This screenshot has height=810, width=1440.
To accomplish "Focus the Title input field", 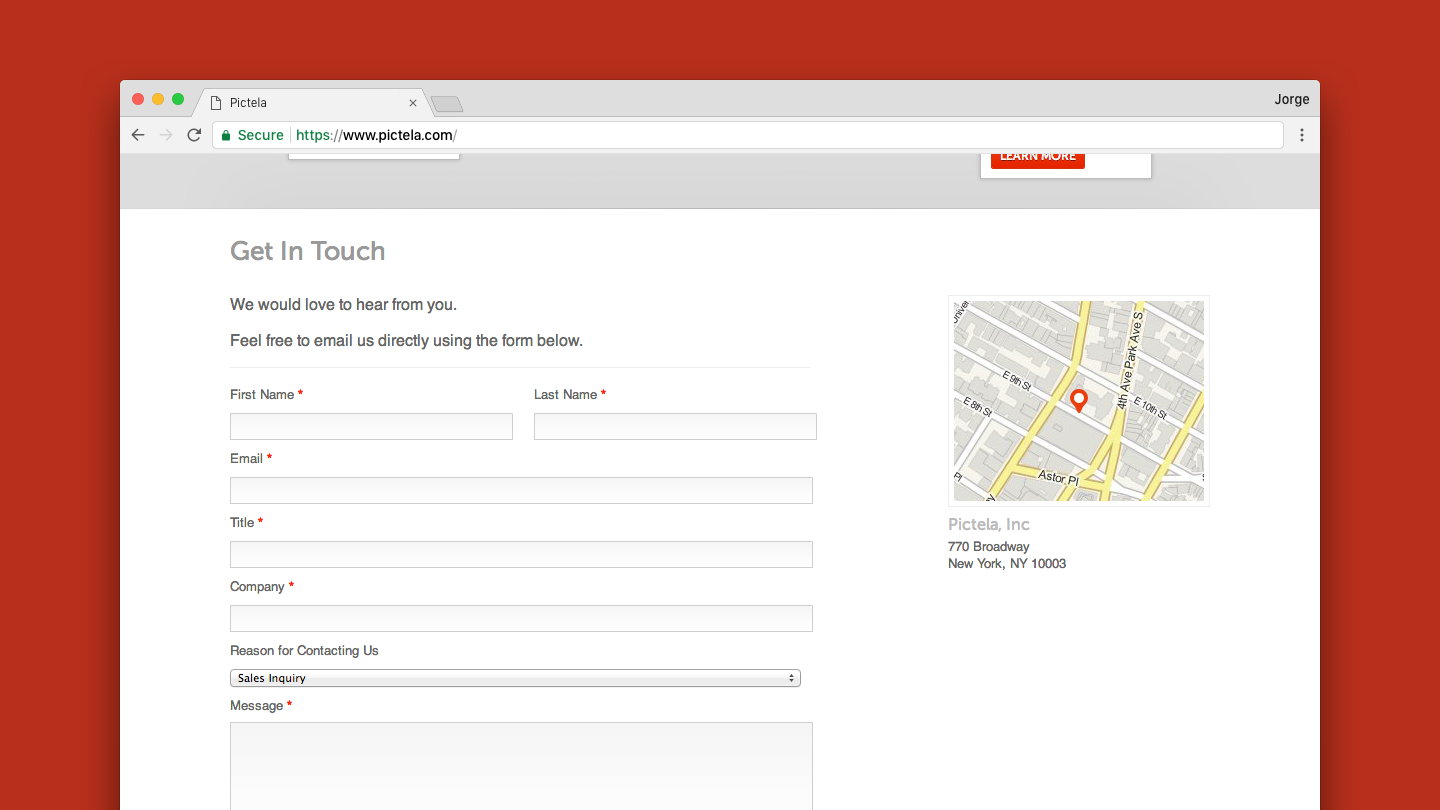I will [x=521, y=555].
